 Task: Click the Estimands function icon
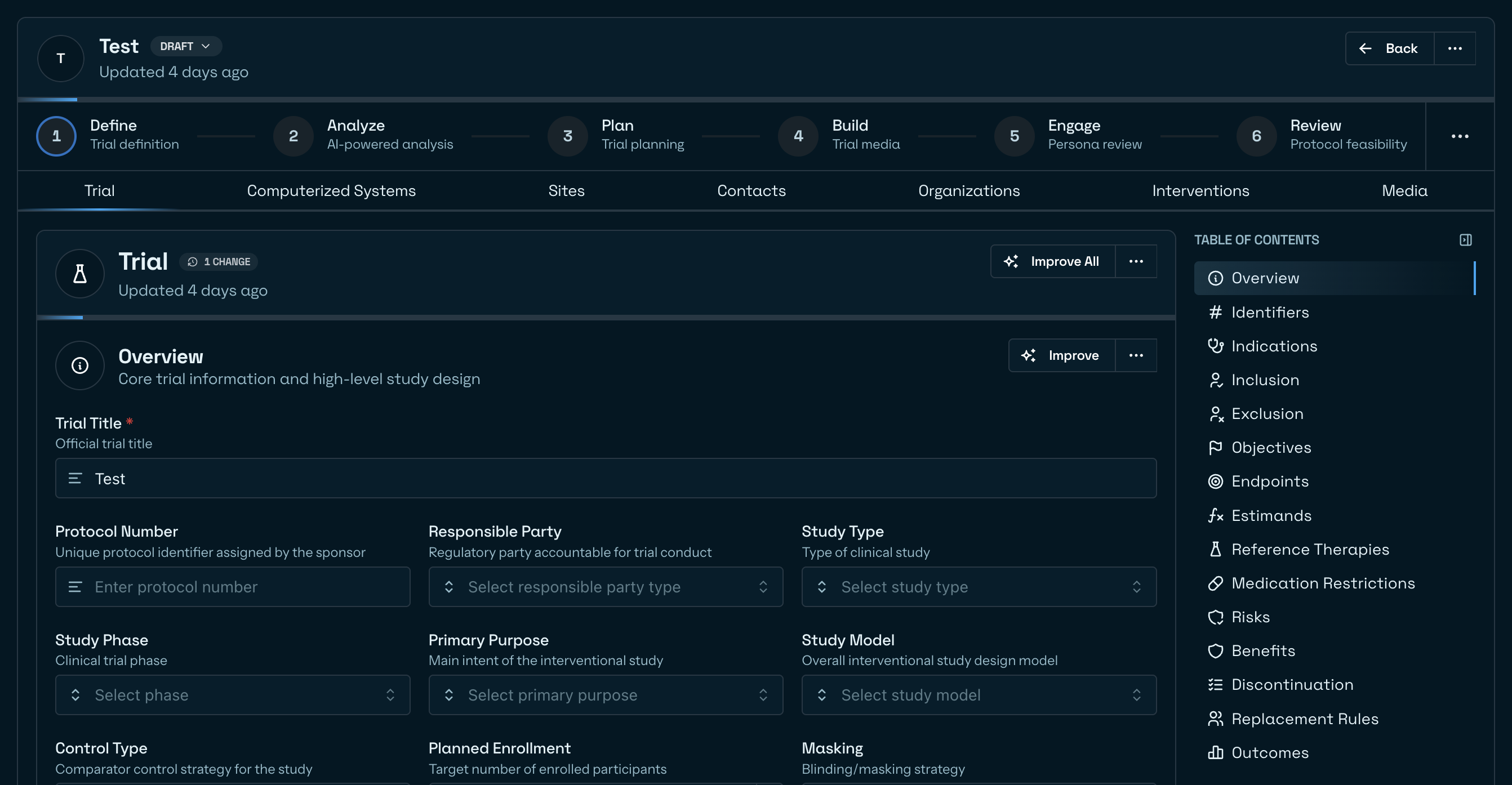[1215, 516]
